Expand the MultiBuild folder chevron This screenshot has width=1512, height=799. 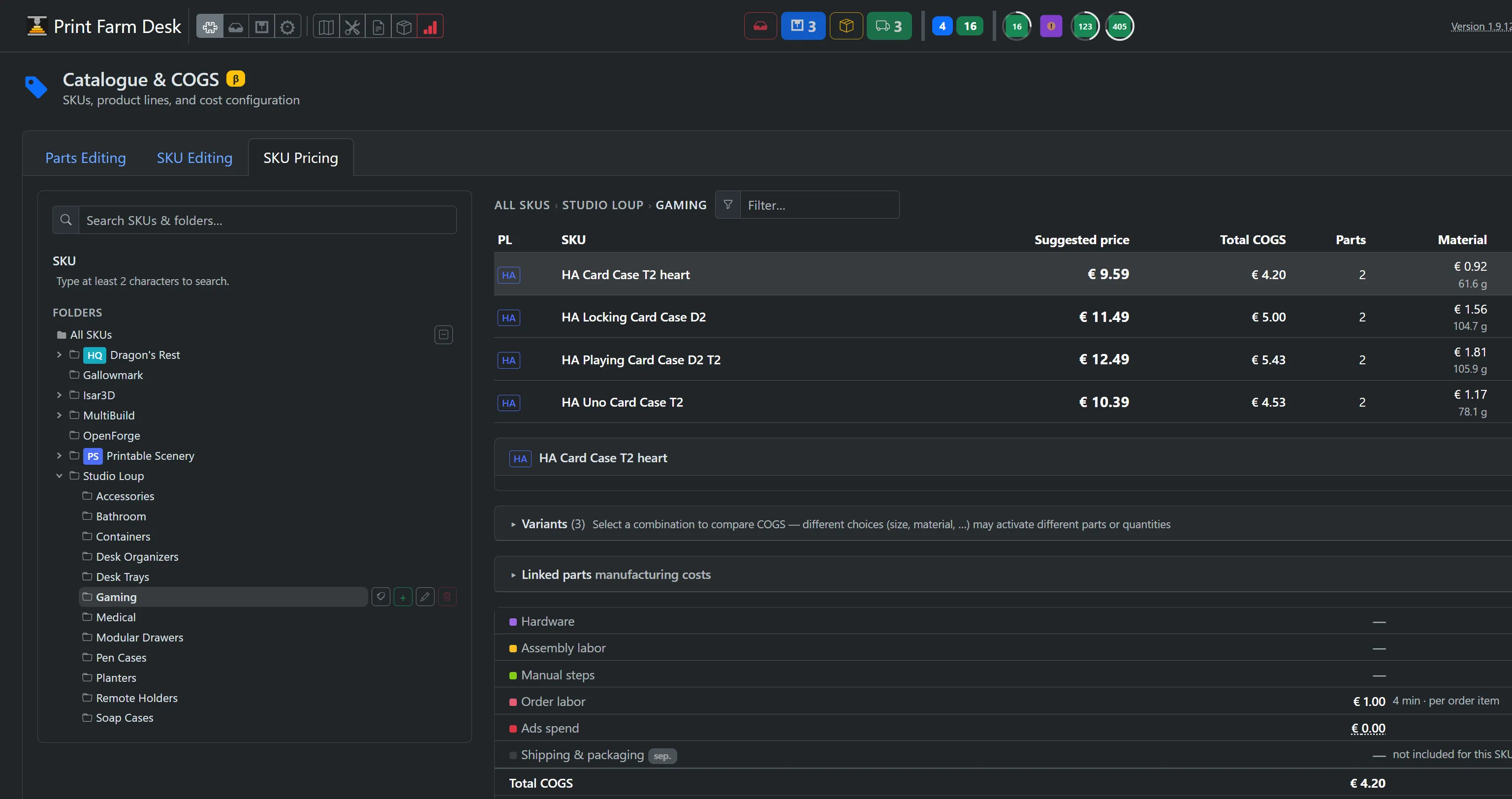point(59,415)
